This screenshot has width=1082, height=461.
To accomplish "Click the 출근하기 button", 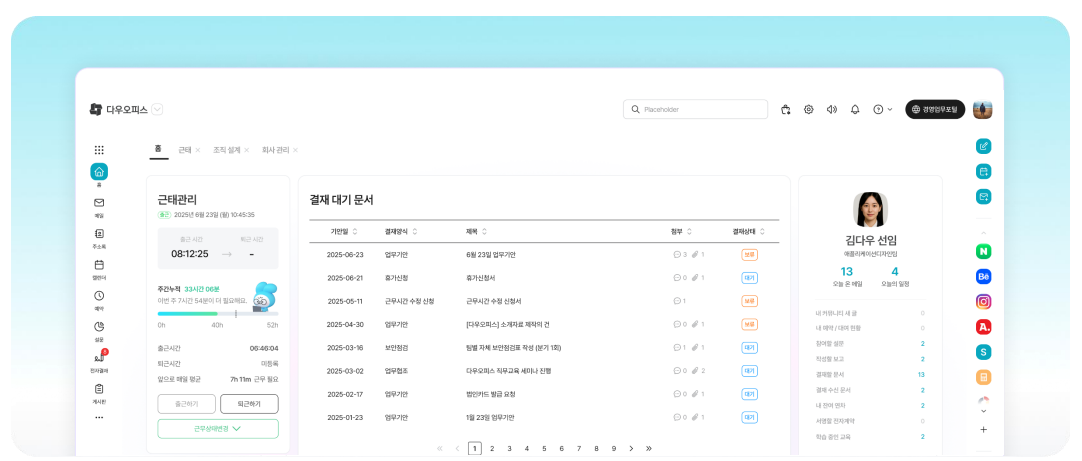I will [x=186, y=404].
